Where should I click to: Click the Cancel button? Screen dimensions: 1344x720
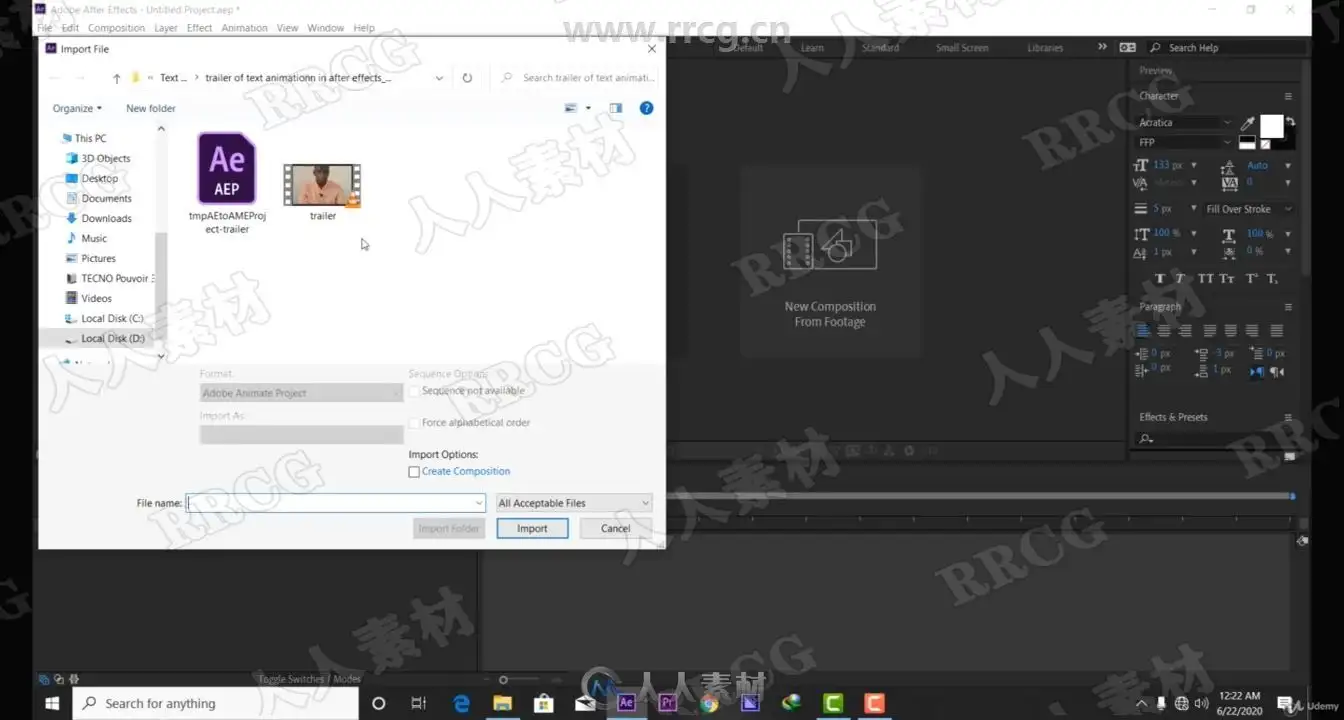(x=615, y=529)
